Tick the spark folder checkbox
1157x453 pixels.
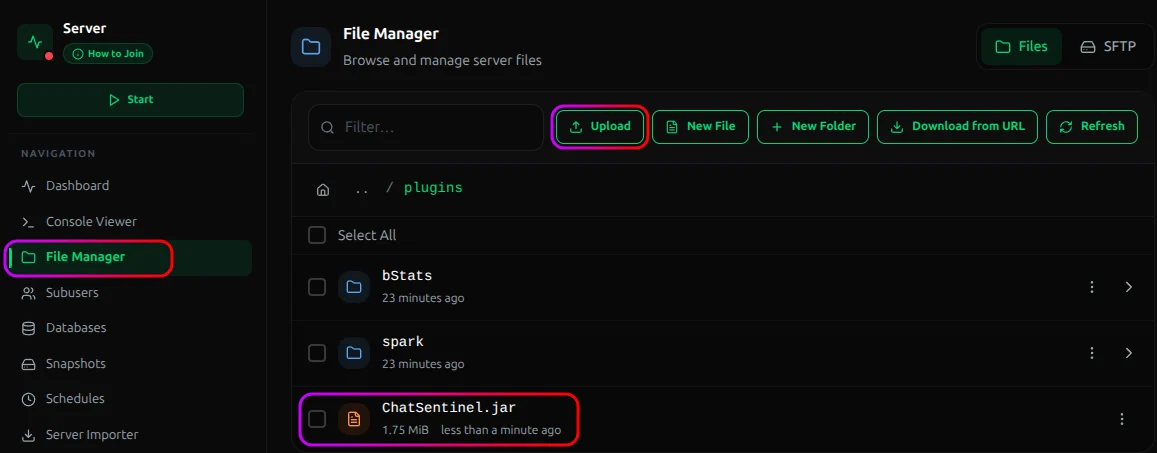coord(317,353)
